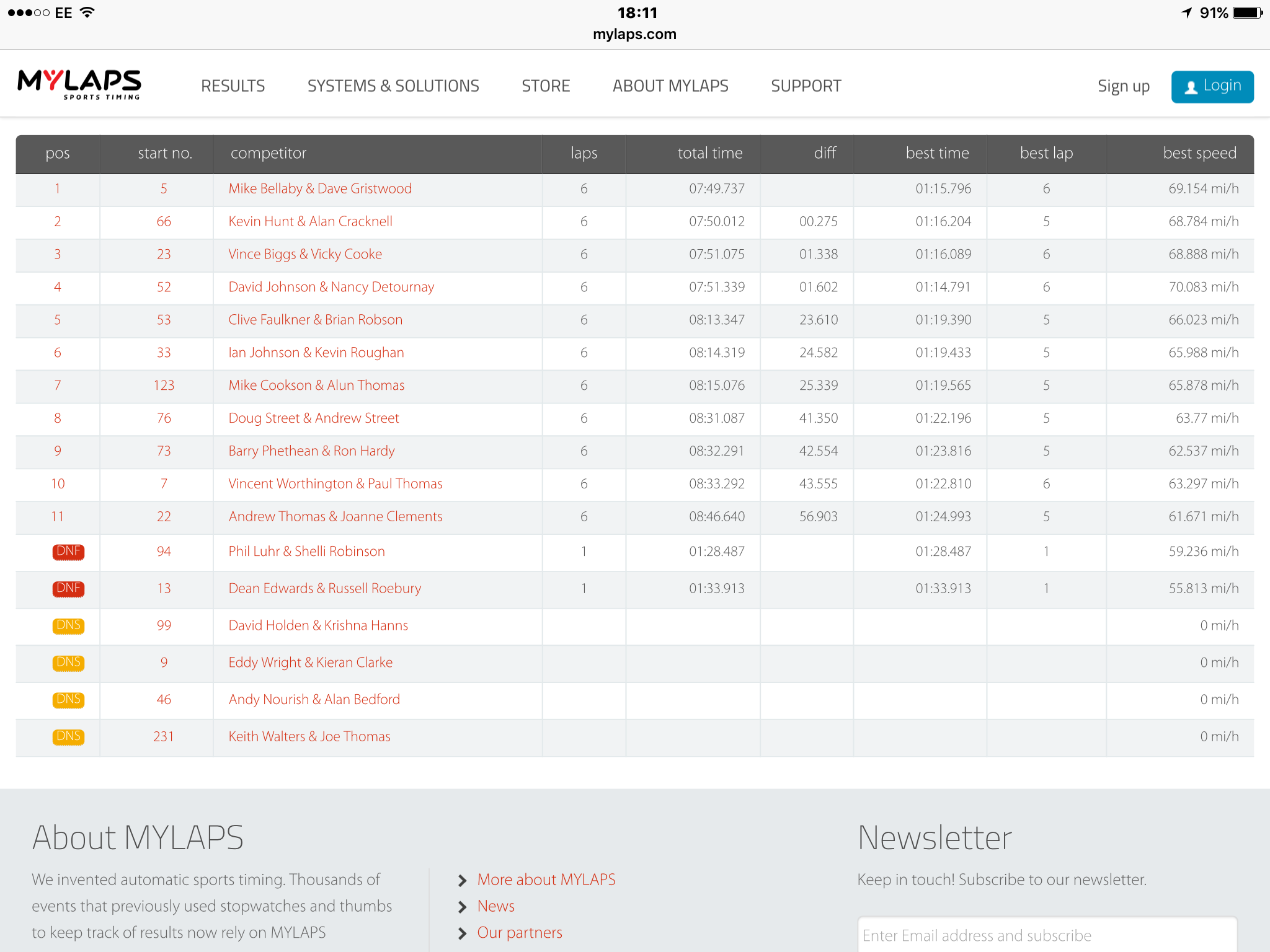Click position 1 link
The width and height of the screenshot is (1270, 952).
(x=58, y=188)
